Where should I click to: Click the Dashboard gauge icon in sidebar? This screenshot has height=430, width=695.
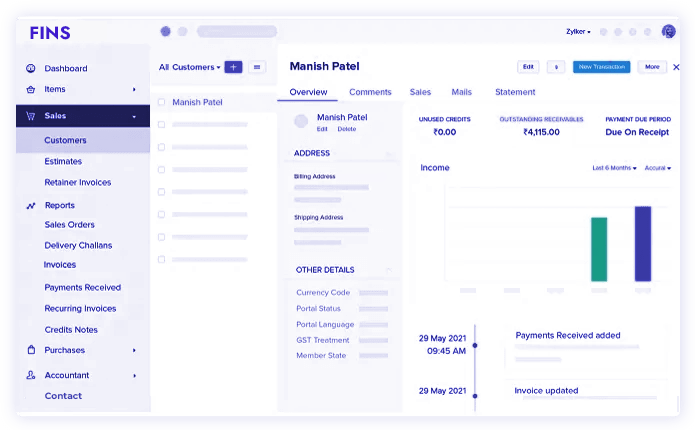point(30,69)
